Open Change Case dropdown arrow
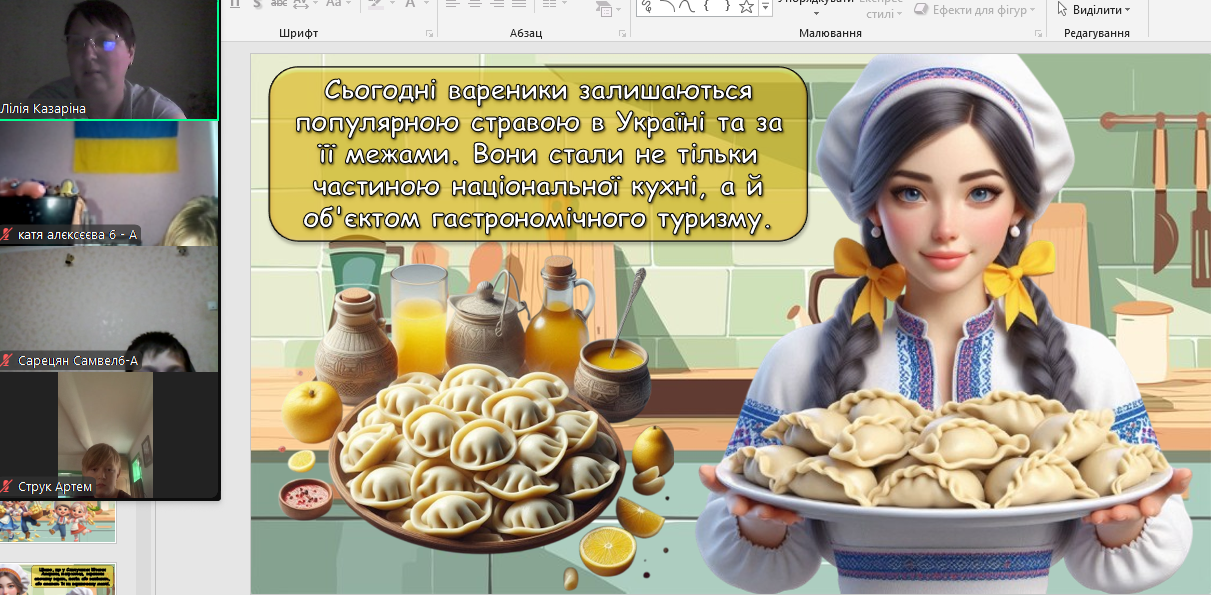Screen dimensions: 1211x595 pyautogui.click(x=347, y=4)
